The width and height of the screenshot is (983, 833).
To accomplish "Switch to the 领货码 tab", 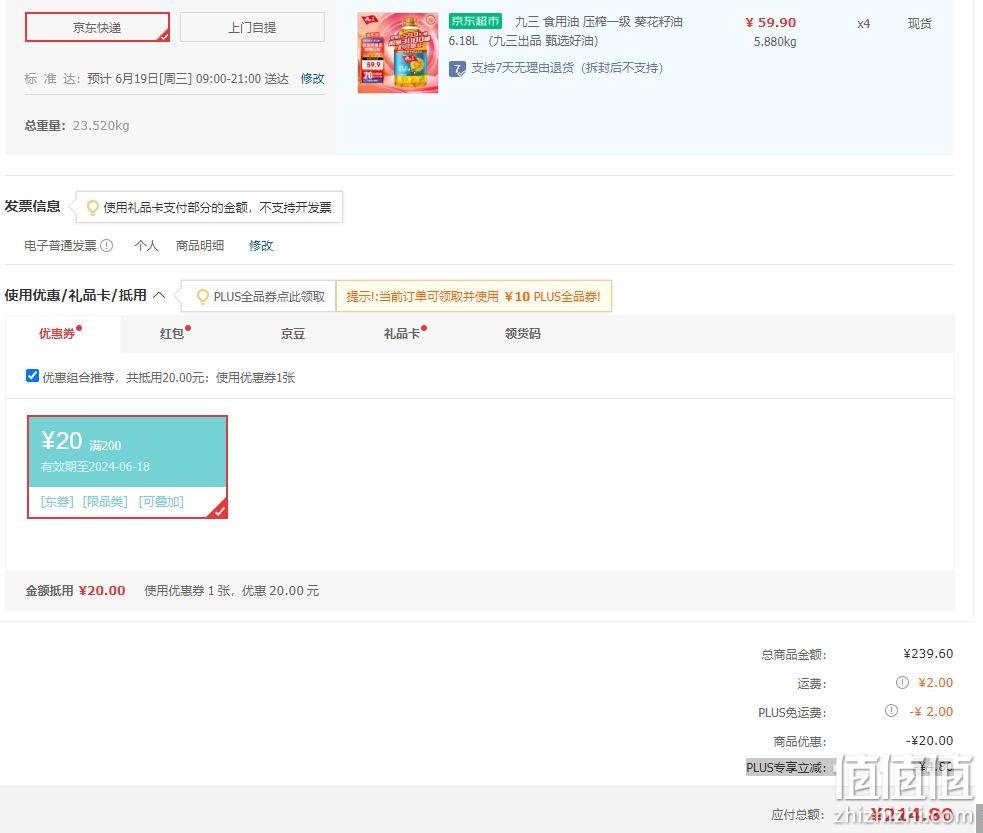I will [x=523, y=333].
